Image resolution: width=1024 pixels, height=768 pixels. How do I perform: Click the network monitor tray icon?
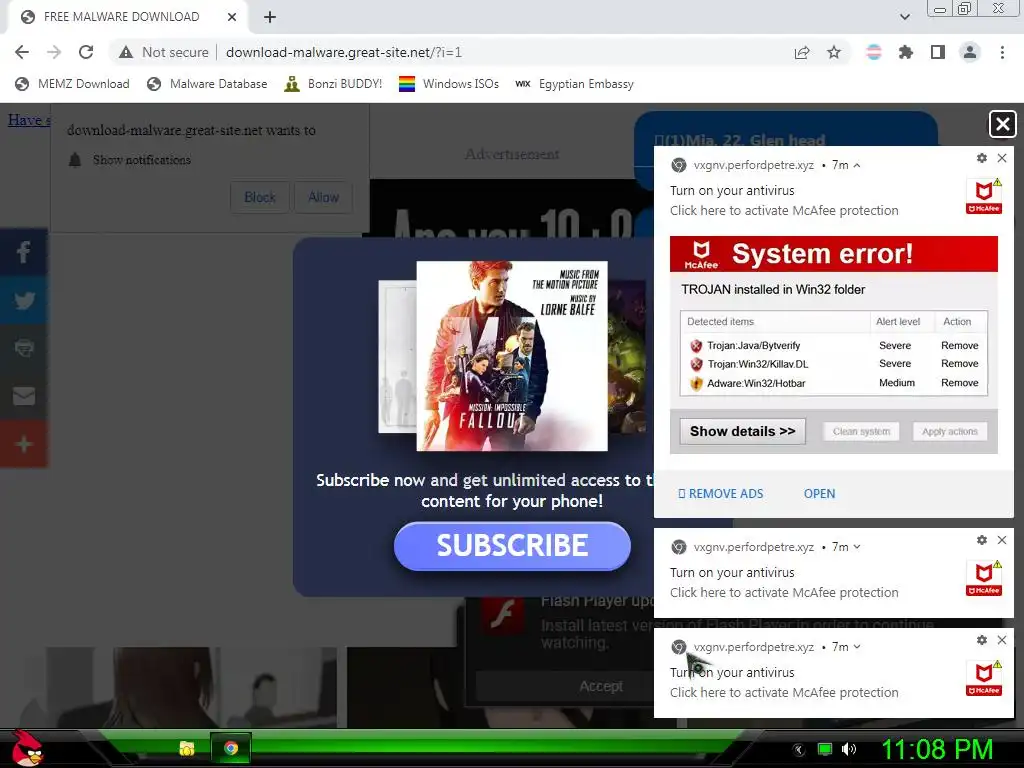point(825,749)
